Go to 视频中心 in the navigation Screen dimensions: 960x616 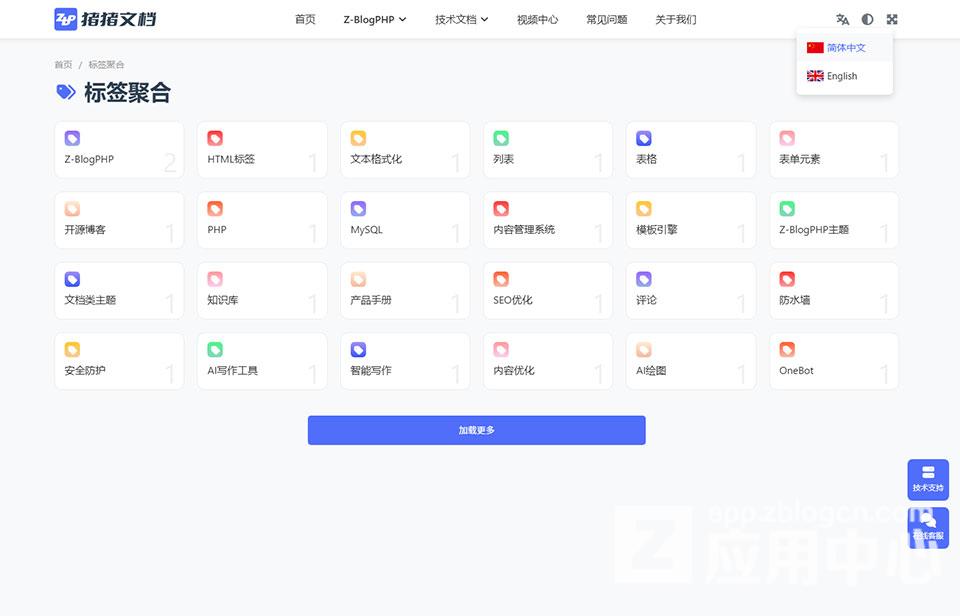point(538,18)
